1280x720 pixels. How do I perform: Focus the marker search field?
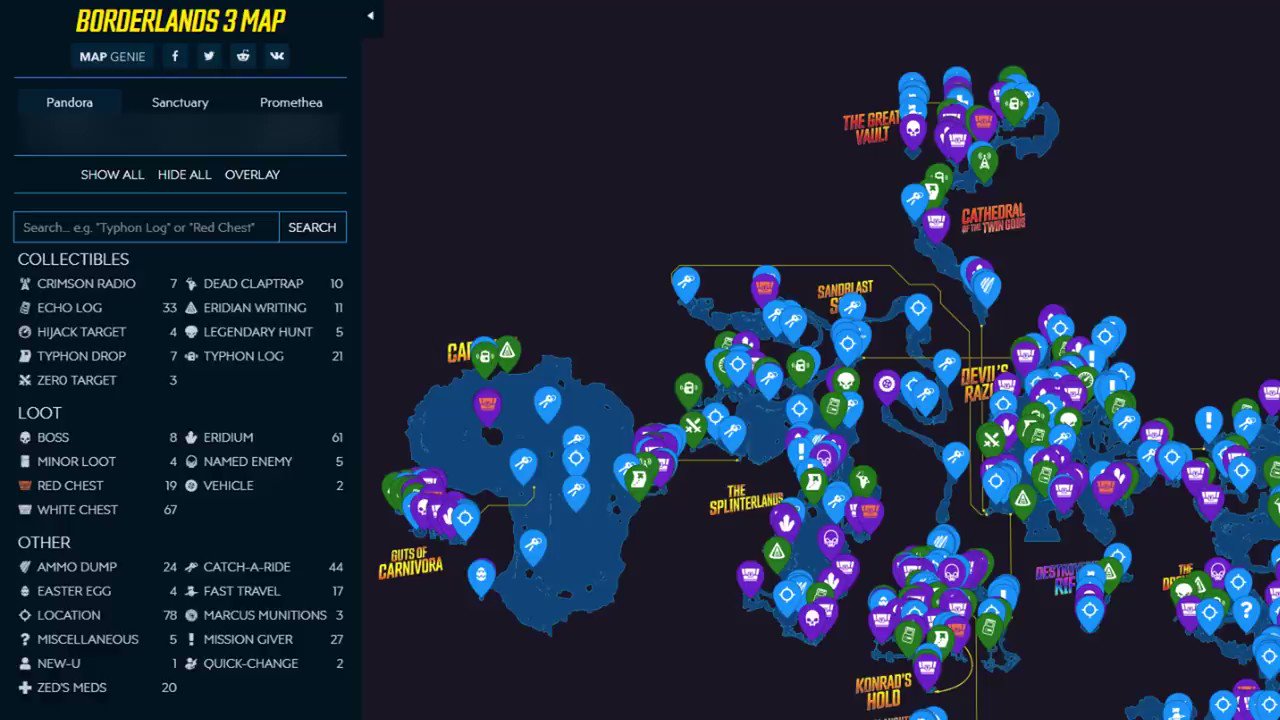[x=146, y=227]
